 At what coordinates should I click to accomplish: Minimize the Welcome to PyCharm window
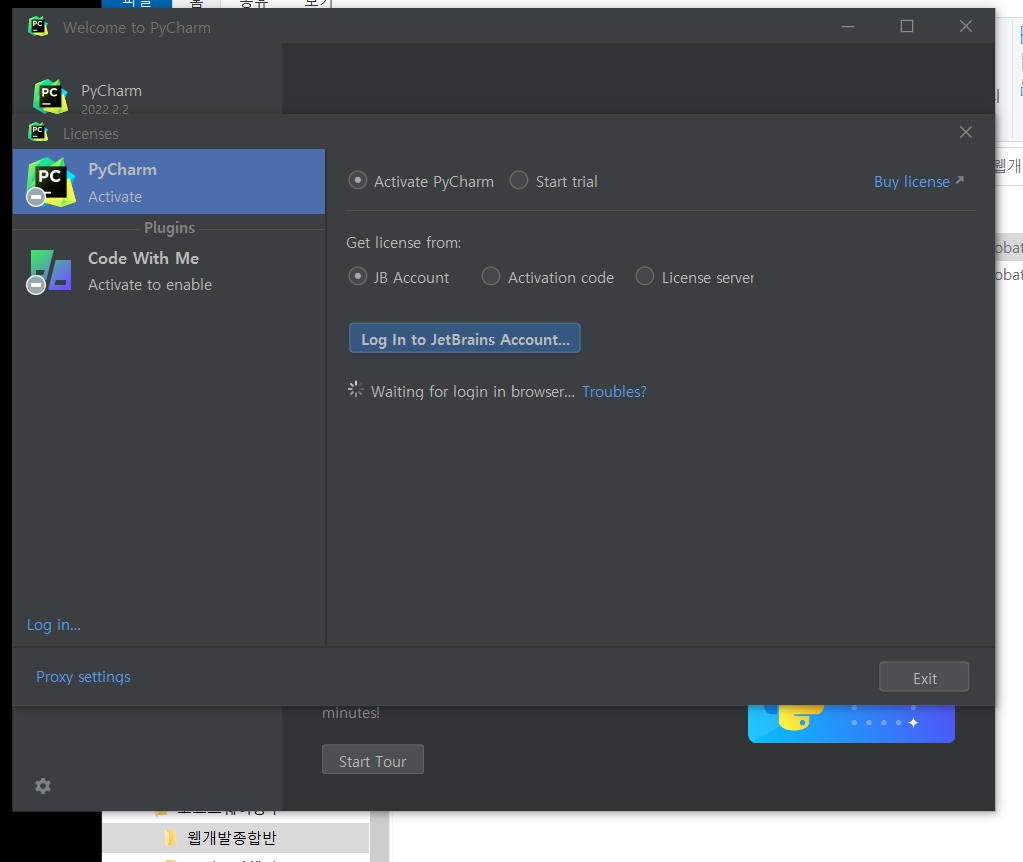coord(848,26)
